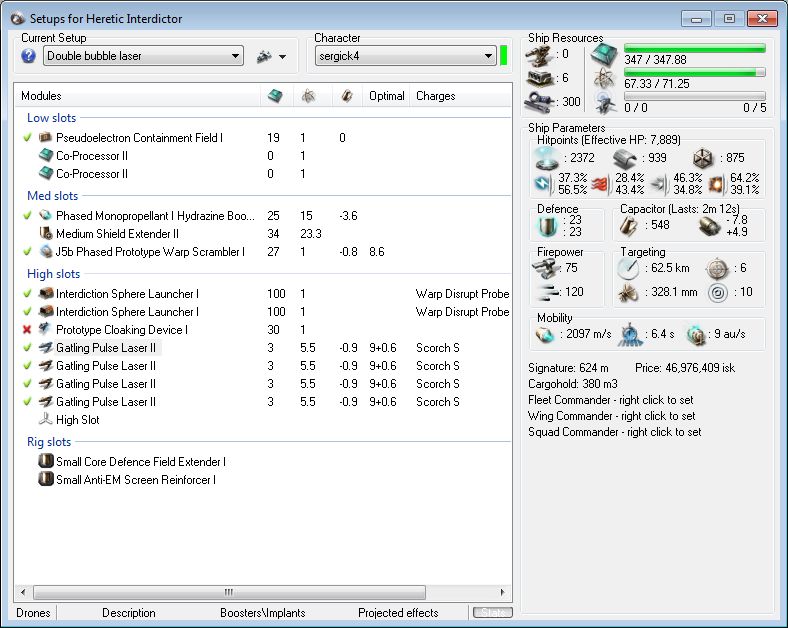Click the powergrid usage bar 67.33 / 71.25
This screenshot has height=628, width=788.
tap(695, 72)
